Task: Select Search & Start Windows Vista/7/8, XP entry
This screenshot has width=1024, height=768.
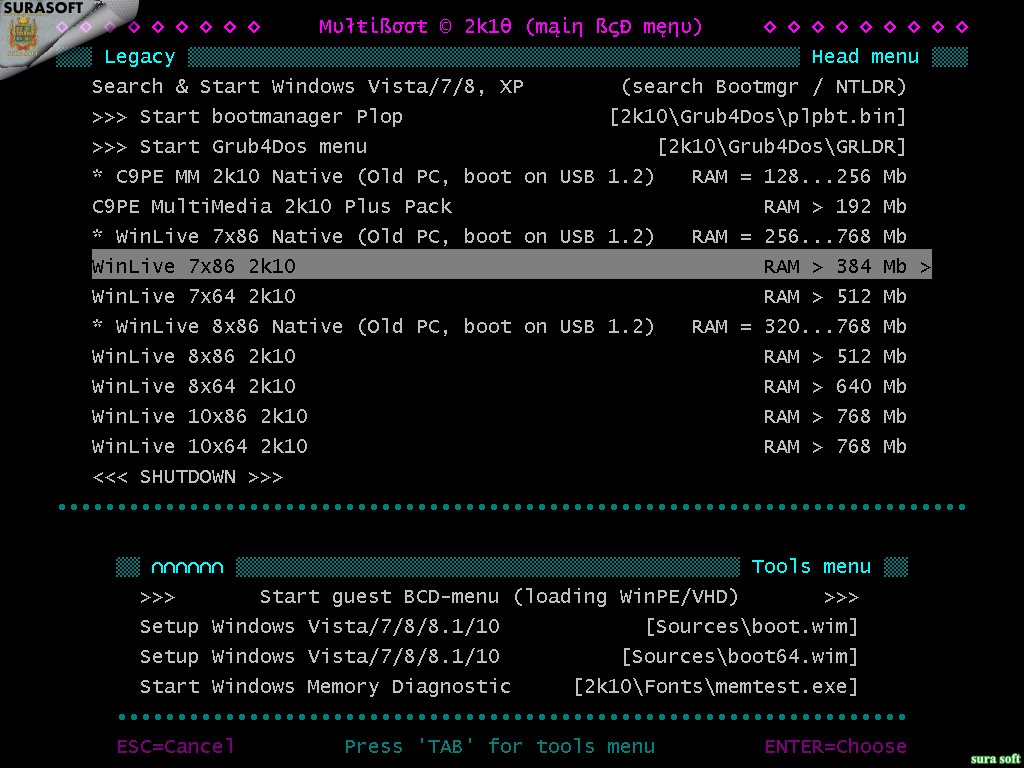Action: coord(499,86)
